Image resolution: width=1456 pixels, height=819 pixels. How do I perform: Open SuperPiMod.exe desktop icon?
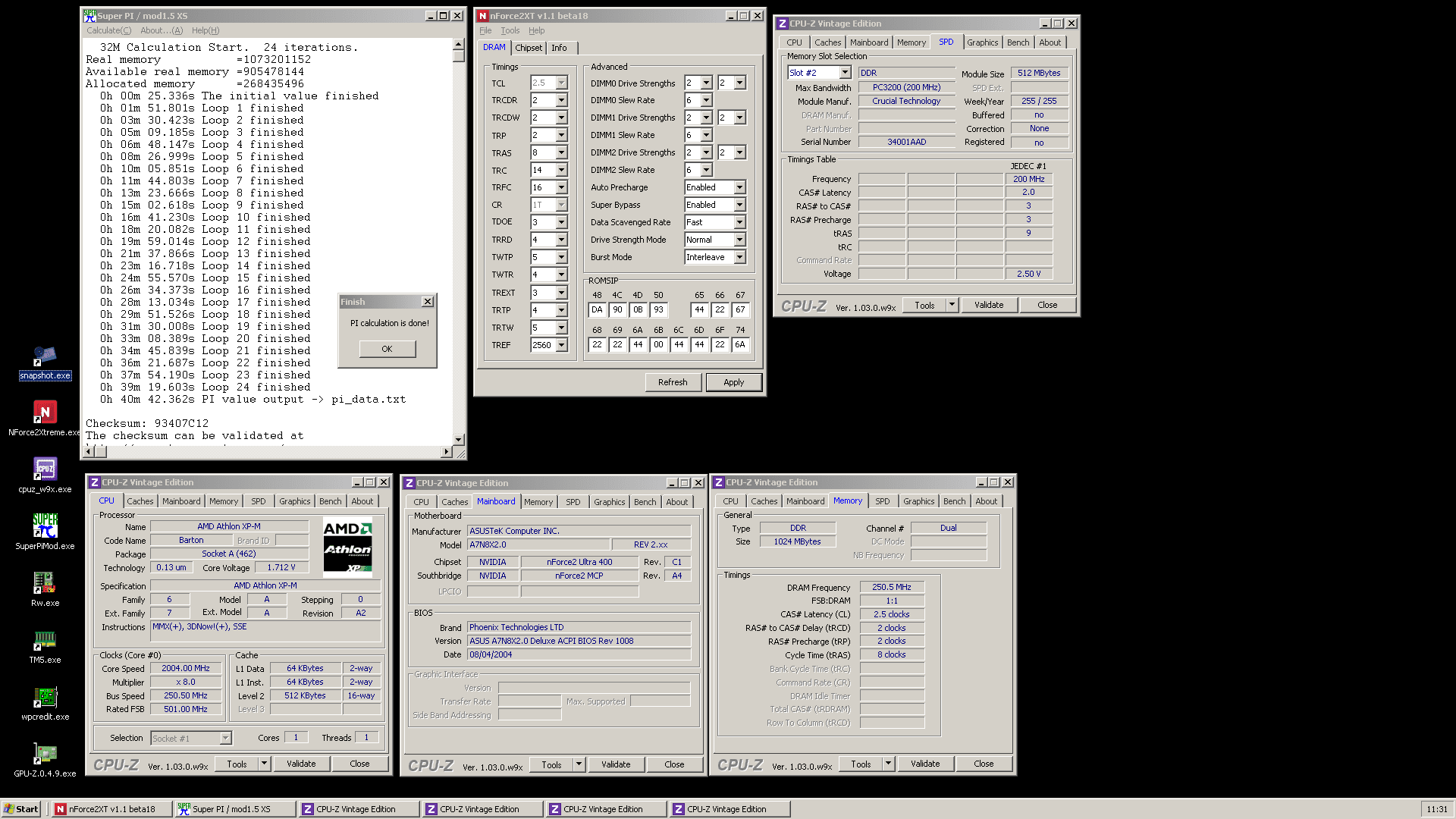pyautogui.click(x=45, y=533)
